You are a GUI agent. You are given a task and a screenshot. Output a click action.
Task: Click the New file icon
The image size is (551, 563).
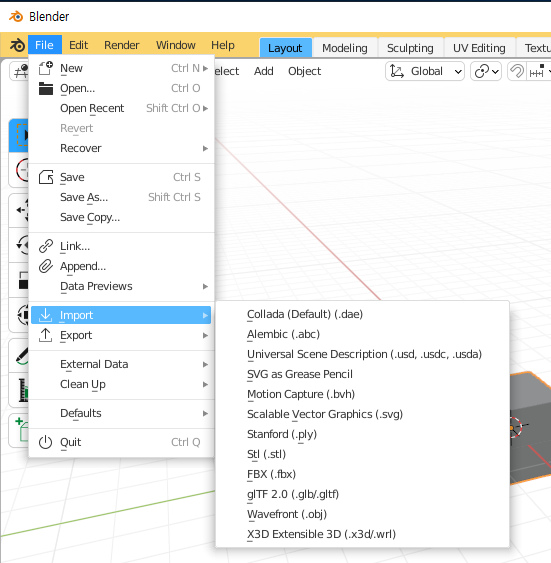point(46,68)
